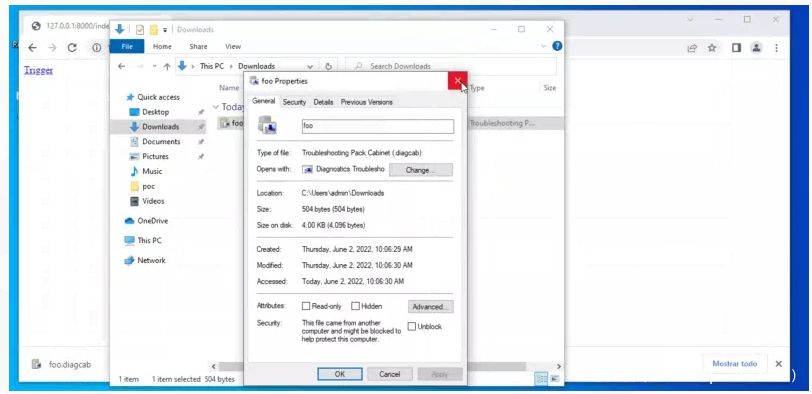Viewport: 812px width, 394px height.
Task: Open the address bar history dropdown
Action: [x=310, y=66]
